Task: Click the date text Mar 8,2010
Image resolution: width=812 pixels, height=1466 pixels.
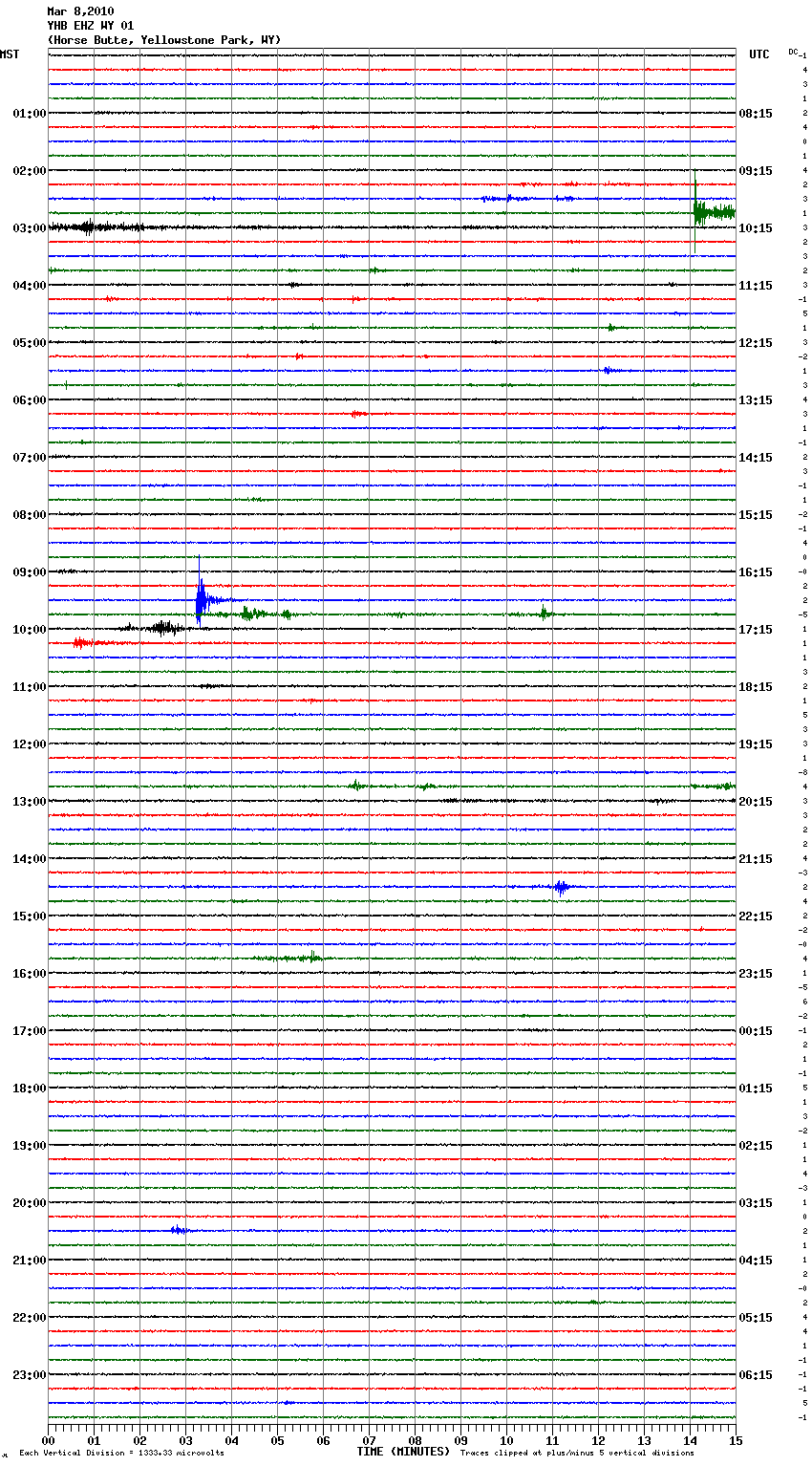Action: coord(80,11)
